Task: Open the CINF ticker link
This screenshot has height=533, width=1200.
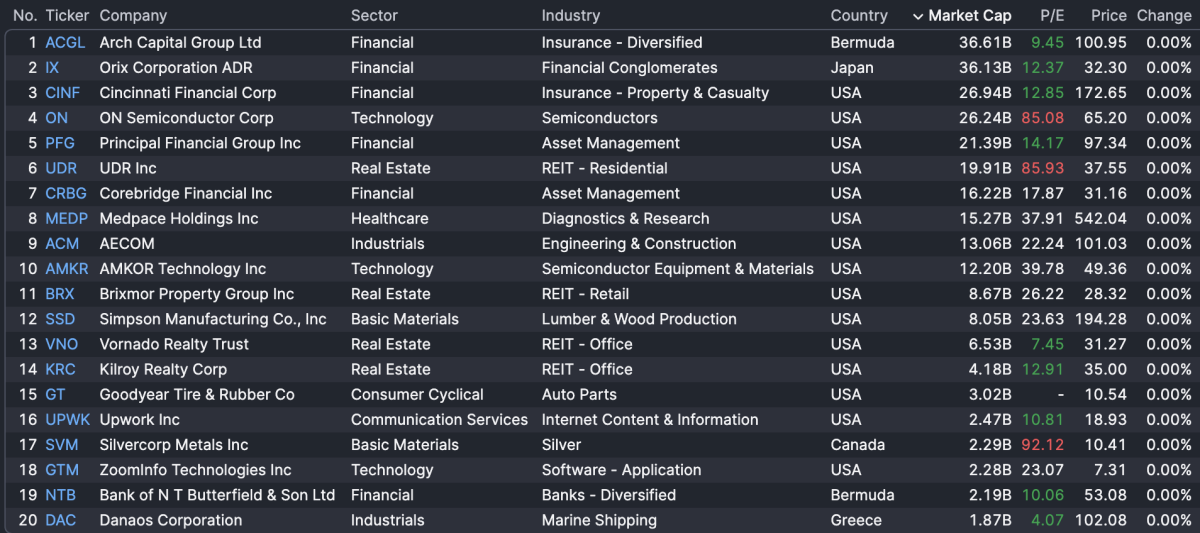Action: click(x=62, y=93)
